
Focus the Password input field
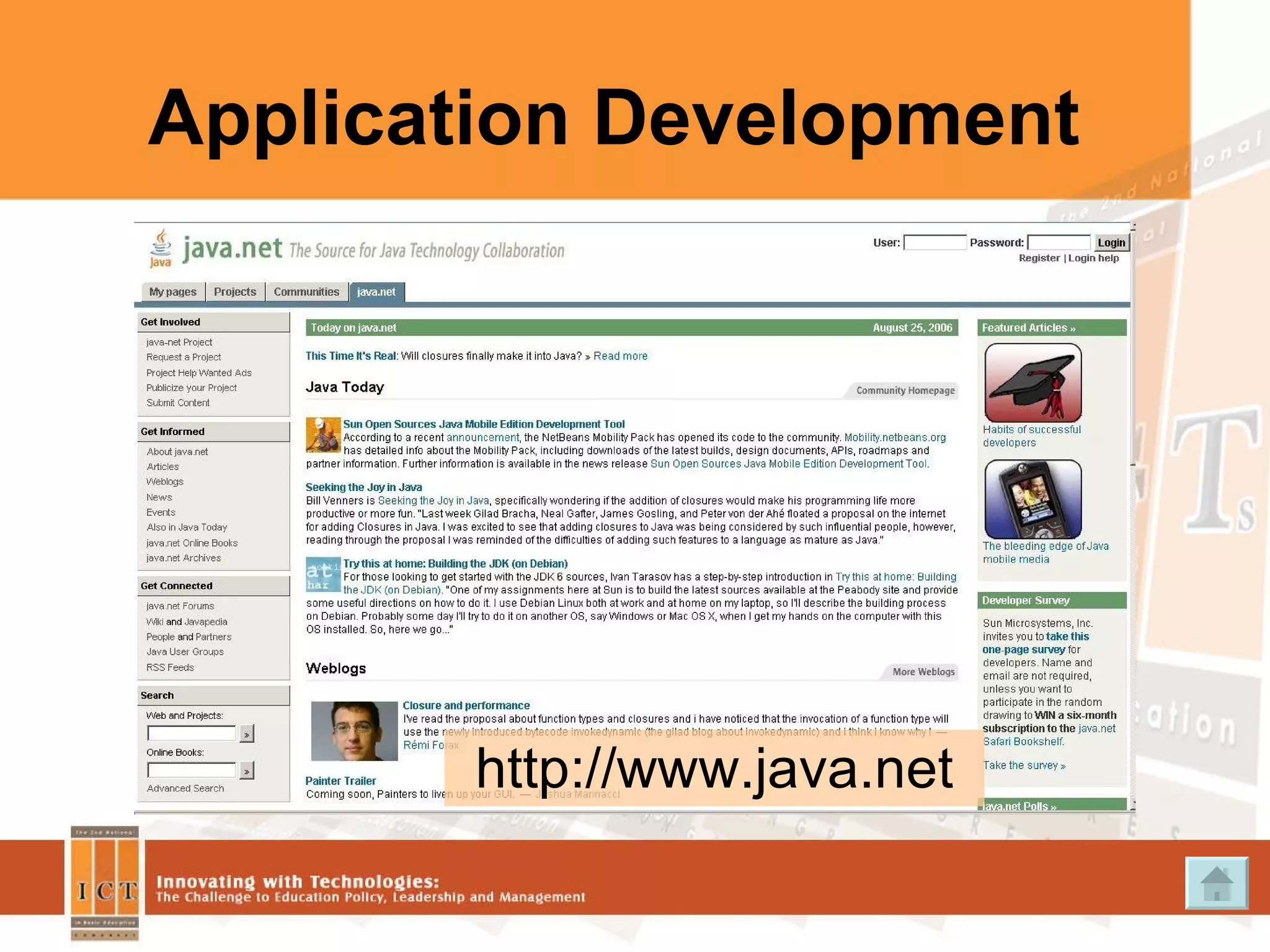(x=1058, y=242)
